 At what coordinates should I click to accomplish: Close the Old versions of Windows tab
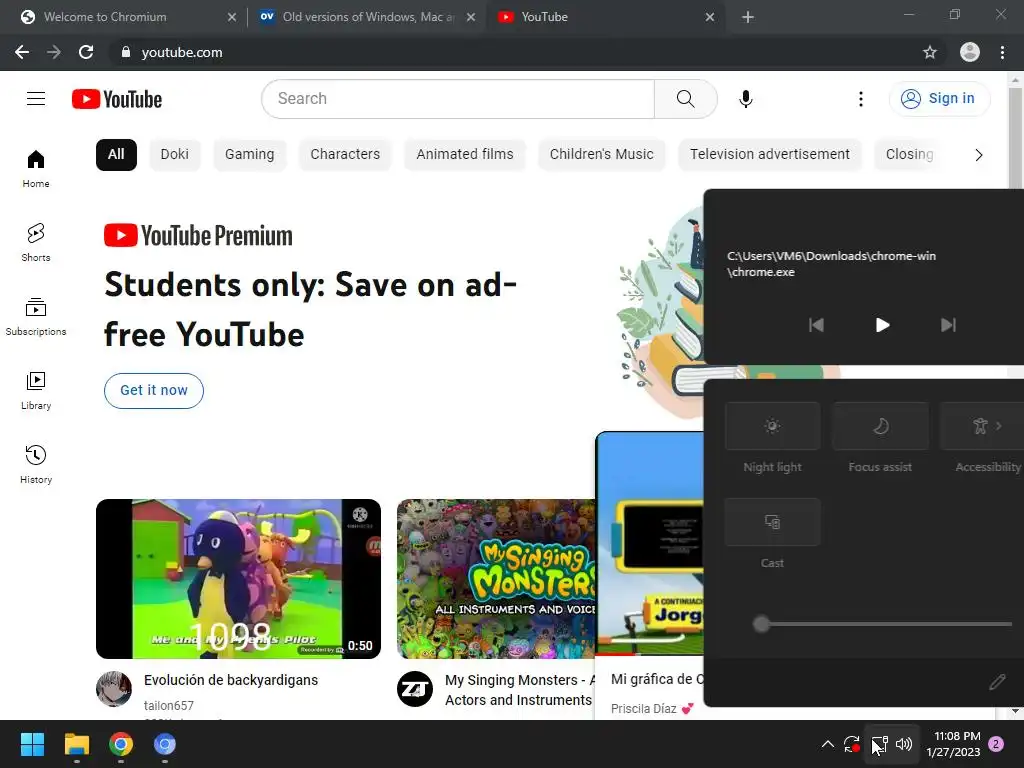[x=471, y=17]
